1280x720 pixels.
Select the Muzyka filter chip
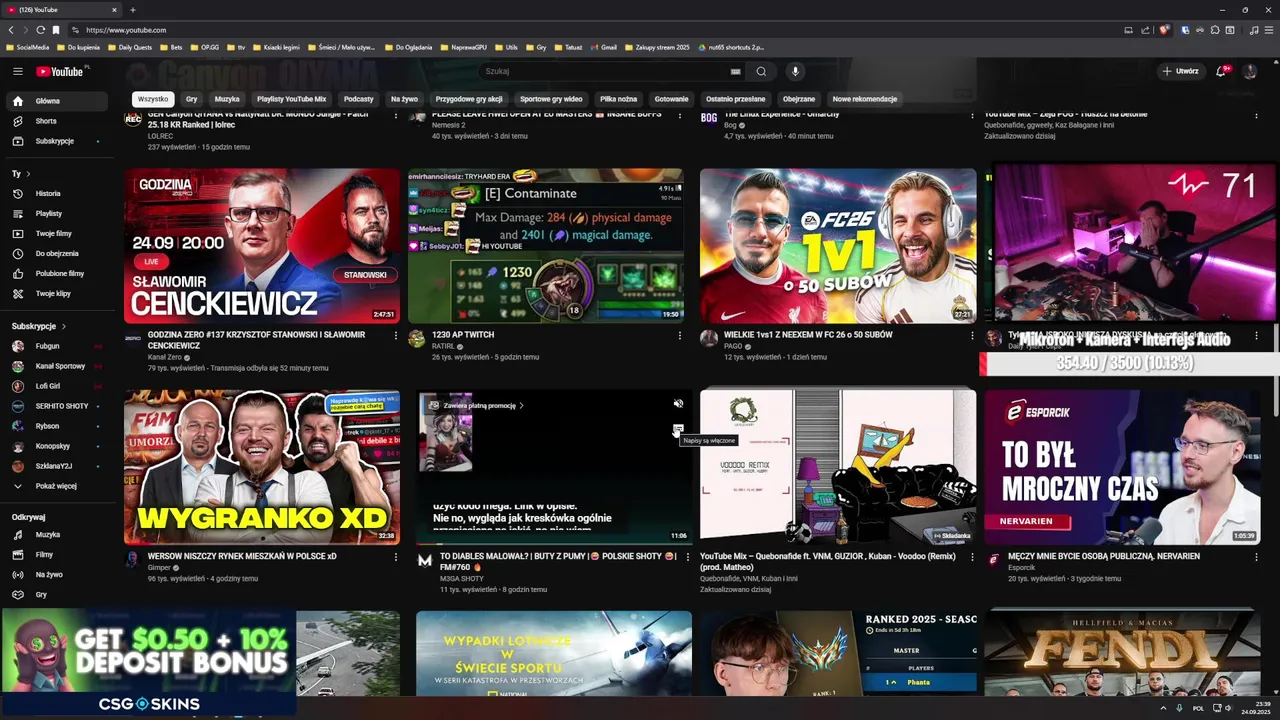[227, 99]
